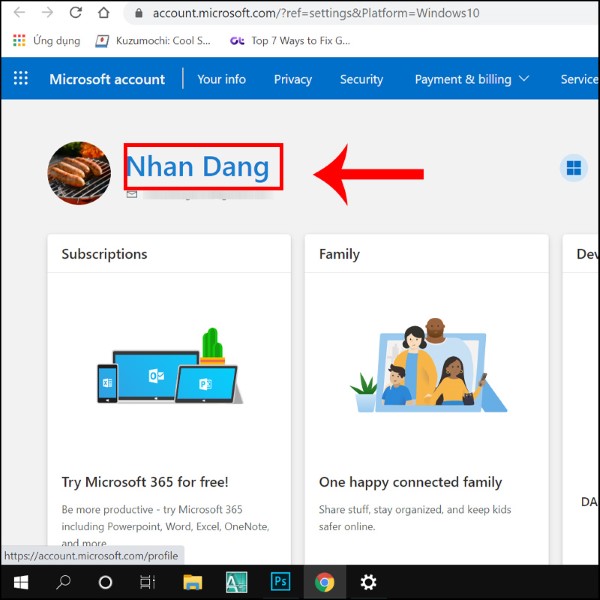Click the profile avatar picture
This screenshot has width=600, height=600.
79,173
